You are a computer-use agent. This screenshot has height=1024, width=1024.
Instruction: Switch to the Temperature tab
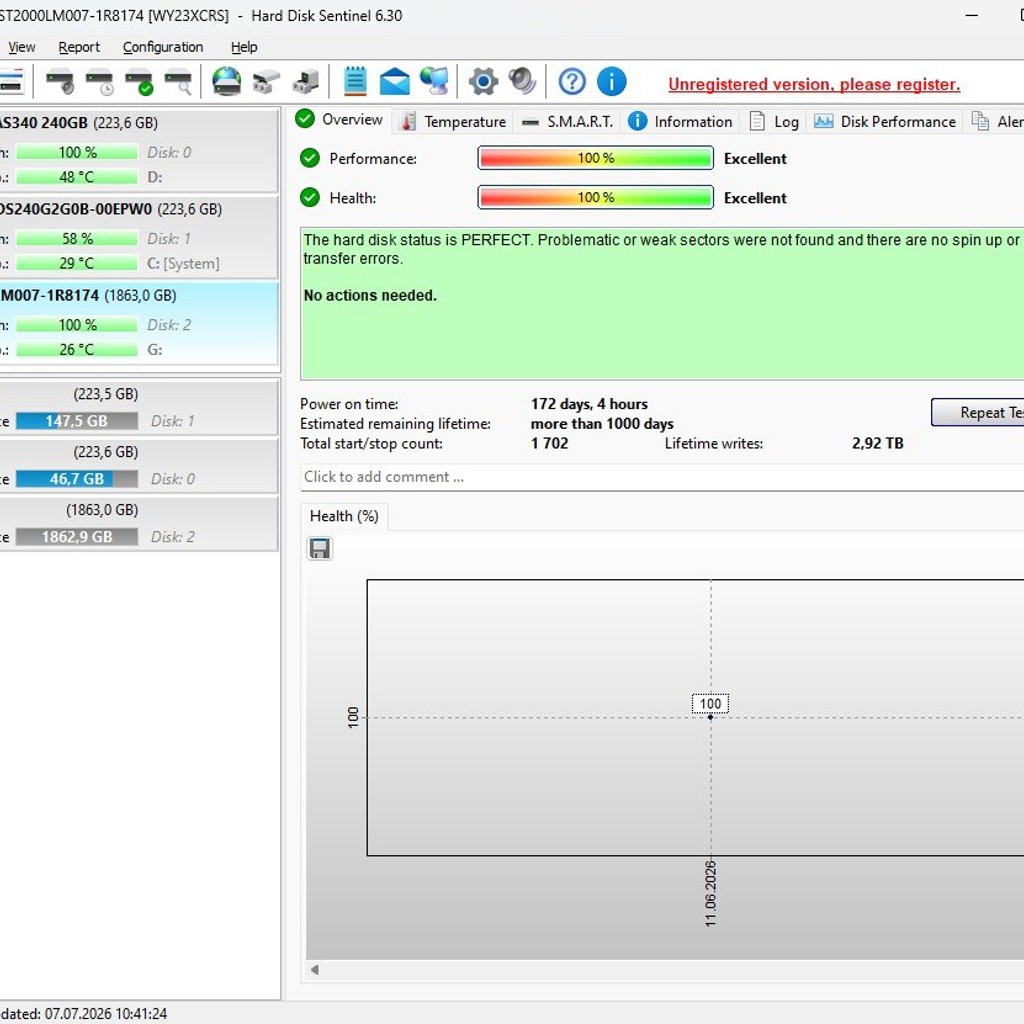pyautogui.click(x=453, y=121)
